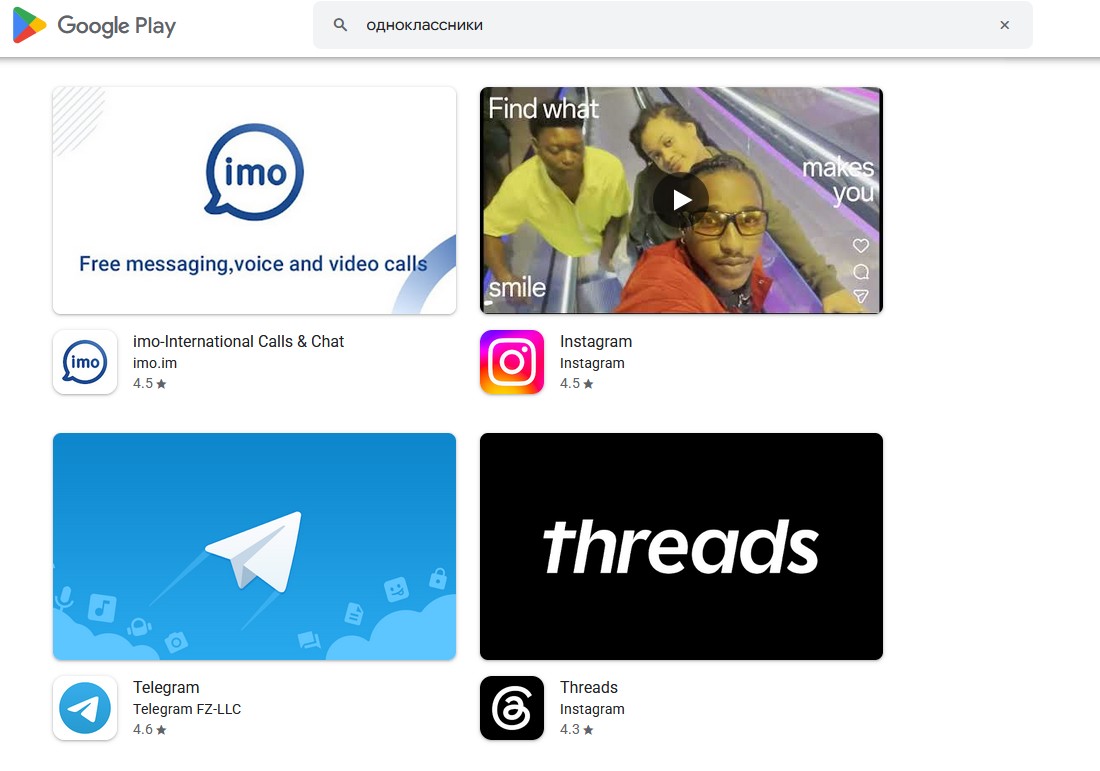The width and height of the screenshot is (1100, 771).
Task: Click developer name Telegram FZ-LLC
Action: click(x=187, y=709)
